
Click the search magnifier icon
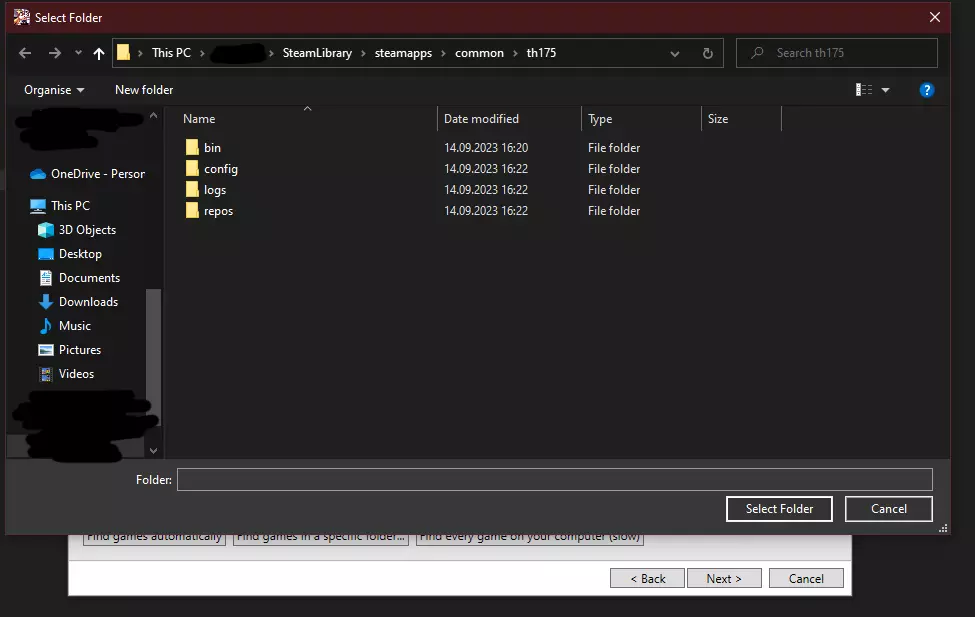click(757, 53)
